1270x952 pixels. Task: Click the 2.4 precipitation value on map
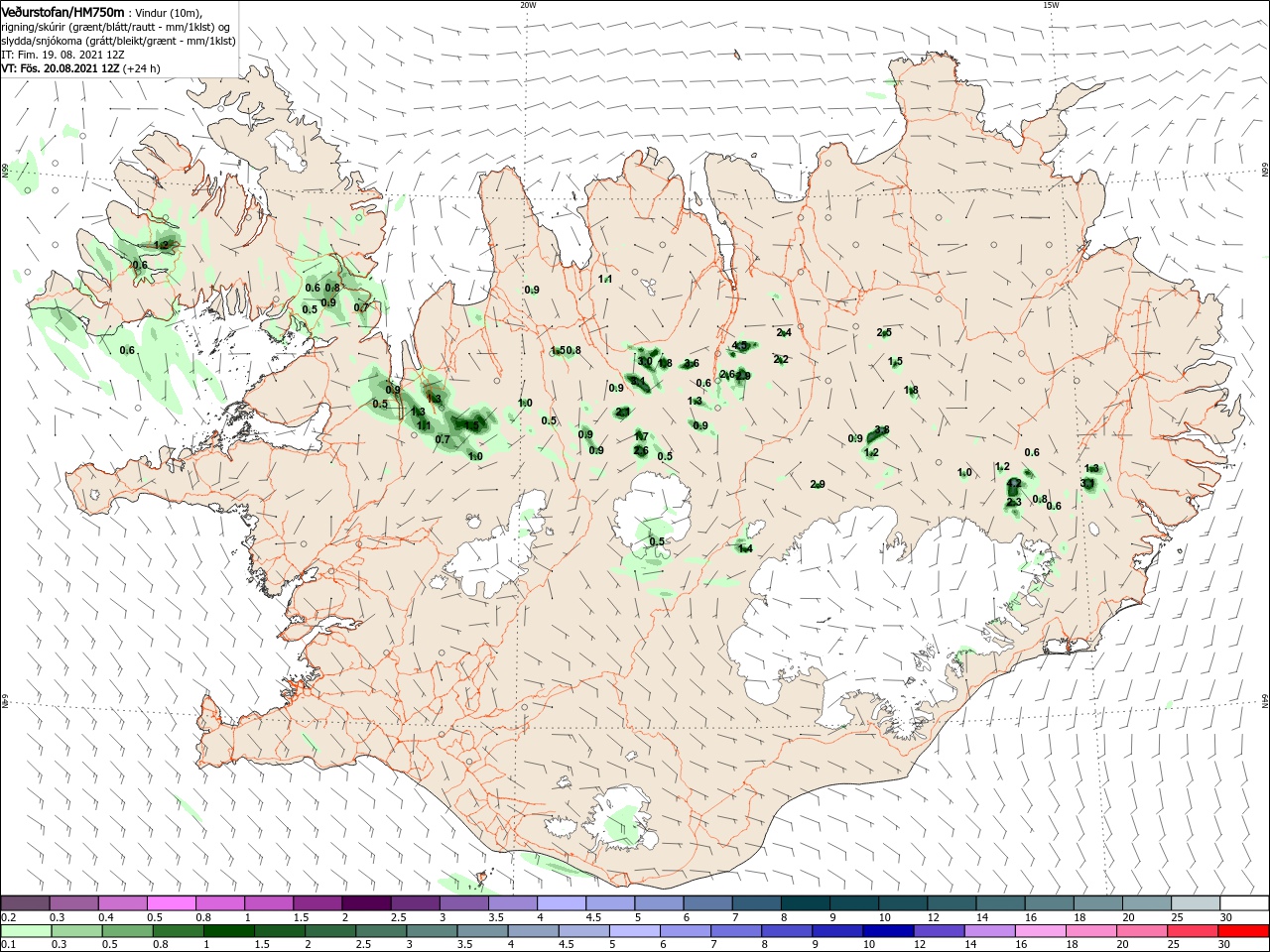point(784,332)
